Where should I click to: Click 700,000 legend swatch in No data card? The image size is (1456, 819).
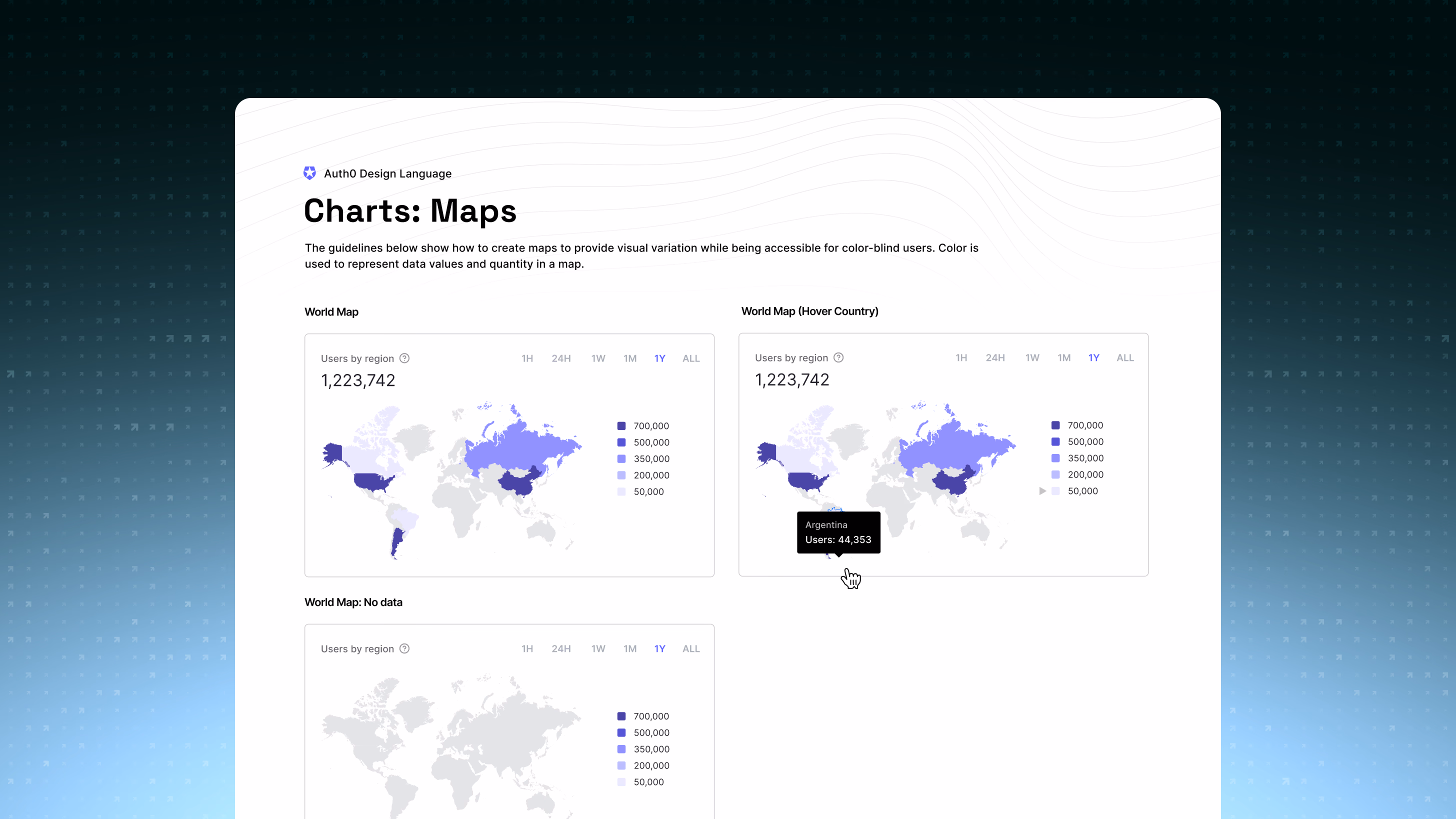click(621, 716)
